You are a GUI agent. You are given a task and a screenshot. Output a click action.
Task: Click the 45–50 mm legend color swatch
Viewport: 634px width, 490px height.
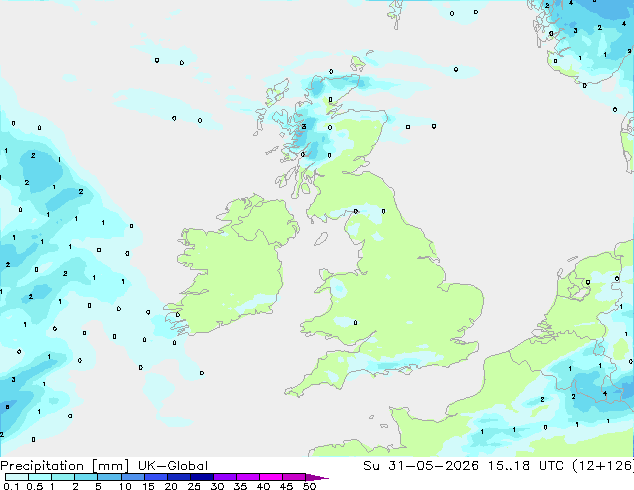[x=294, y=477]
